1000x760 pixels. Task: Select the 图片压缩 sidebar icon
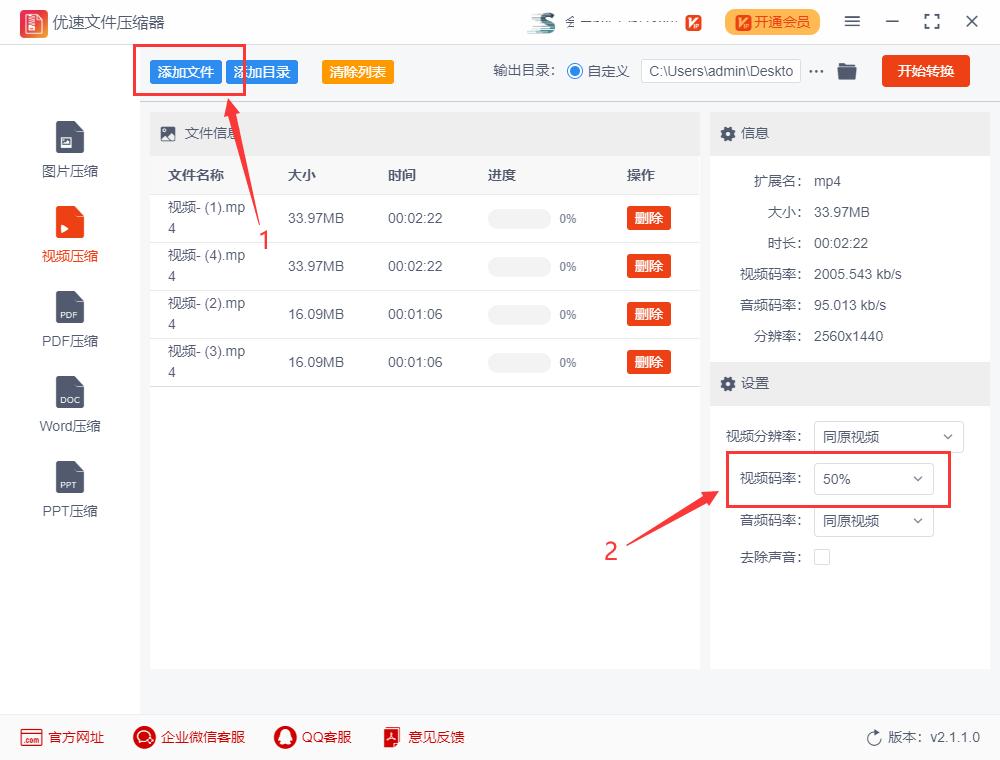point(68,148)
